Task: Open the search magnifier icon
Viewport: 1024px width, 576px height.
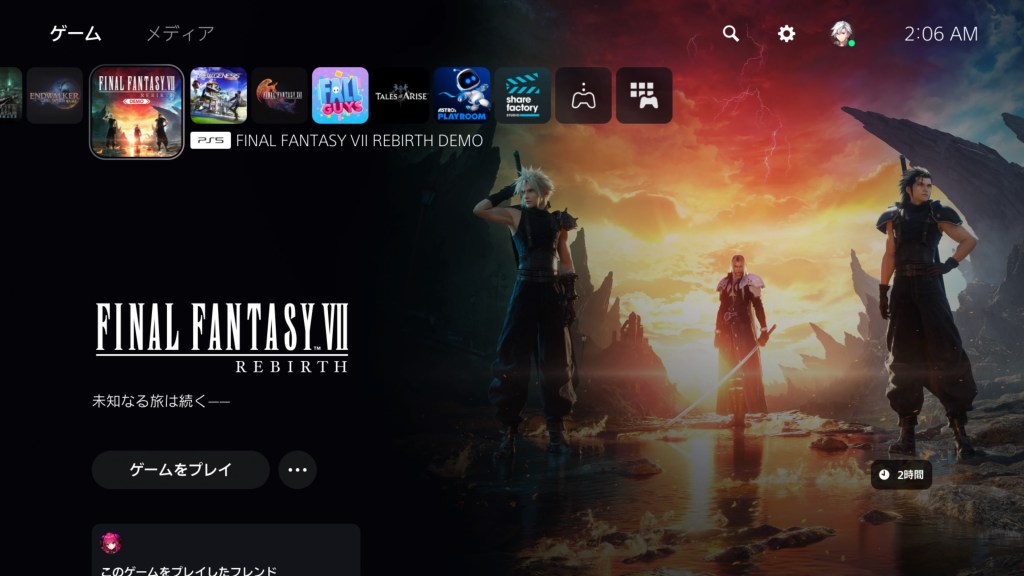Action: coord(731,34)
